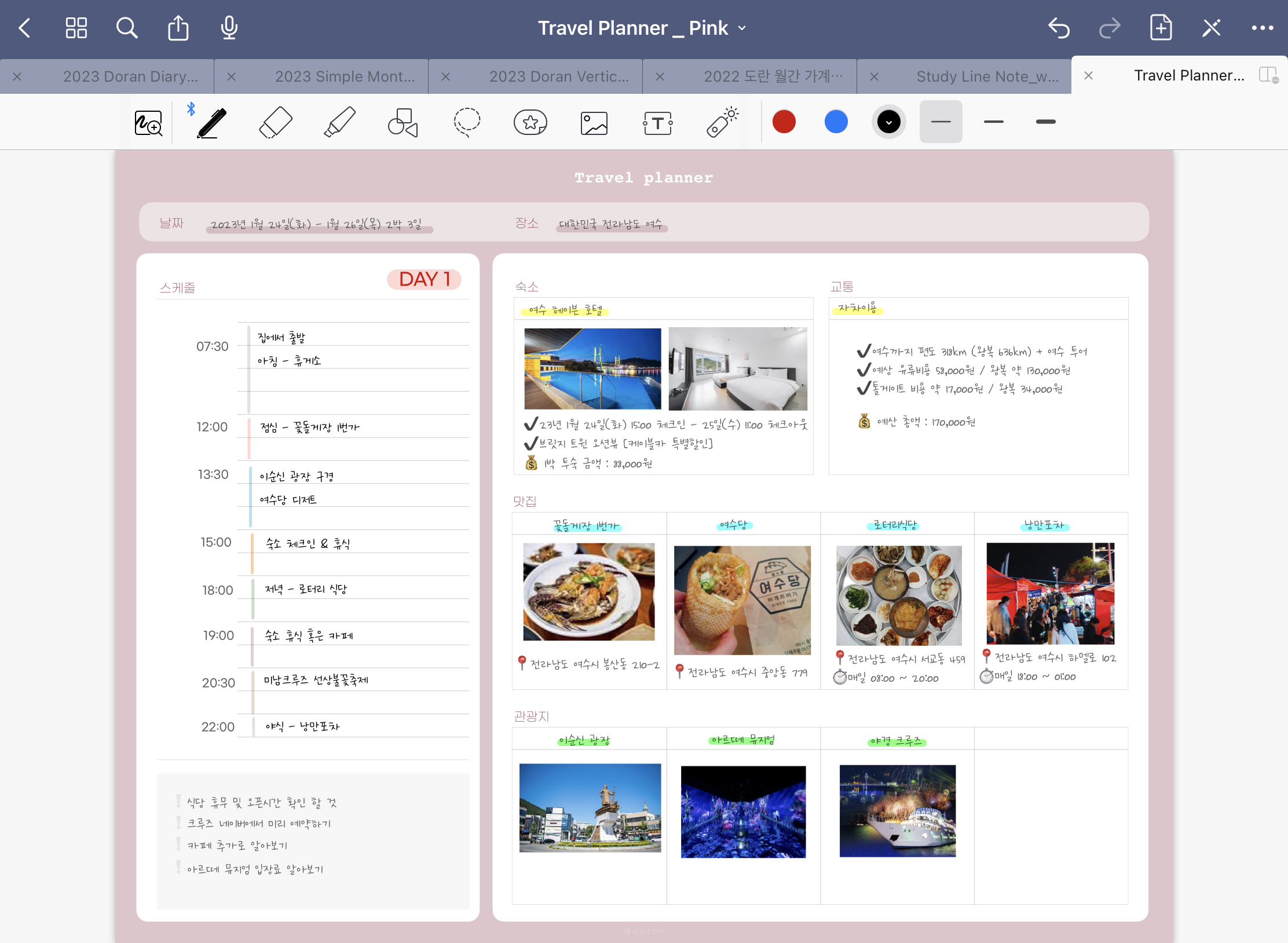The height and width of the screenshot is (943, 1288).
Task: Toggle the split view icon on the Travel Planner tab
Action: pos(1268,75)
